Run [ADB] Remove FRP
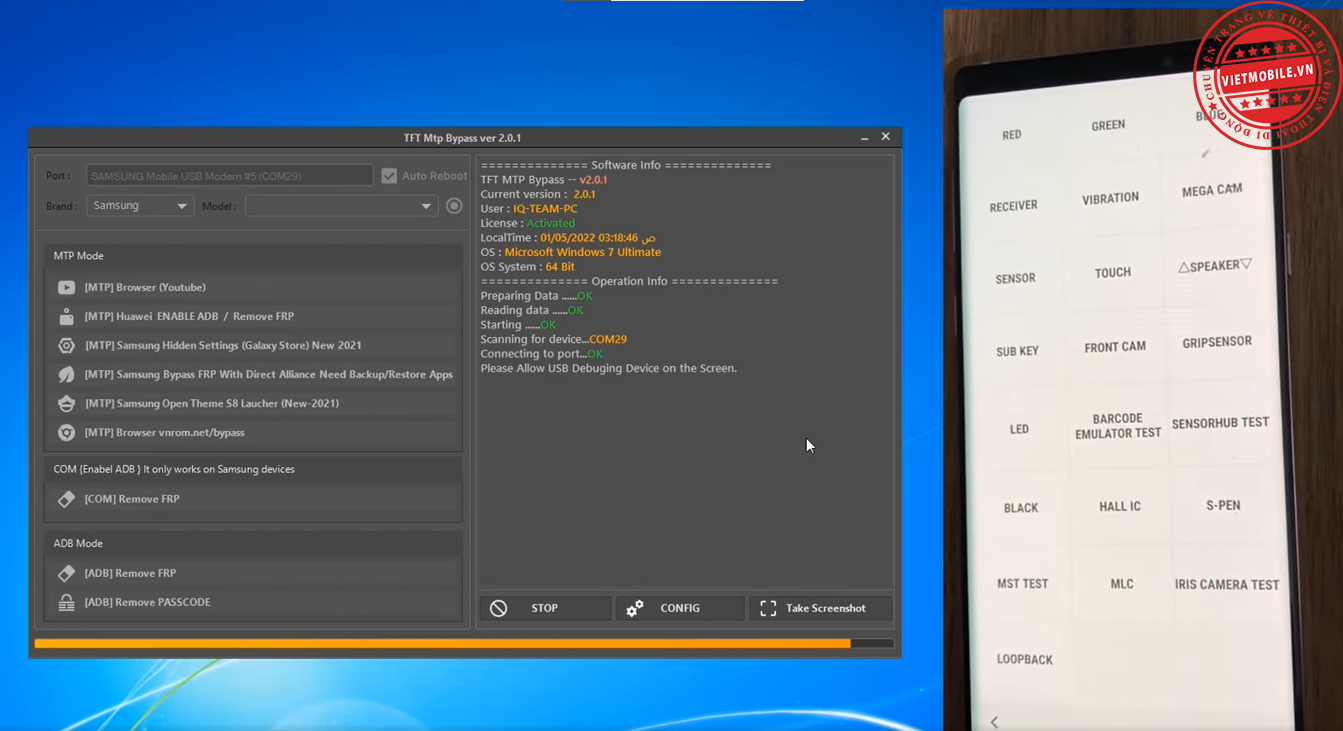Viewport: 1343px width, 731px height. pyautogui.click(x=253, y=573)
